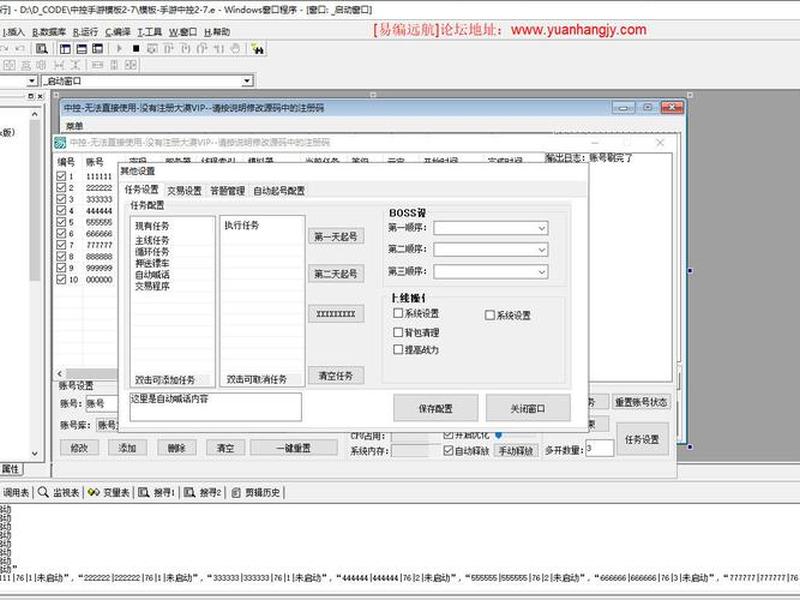This screenshot has width=800, height=600.
Task: Open the _启动窗口 combo box arrow
Action: tap(247, 81)
